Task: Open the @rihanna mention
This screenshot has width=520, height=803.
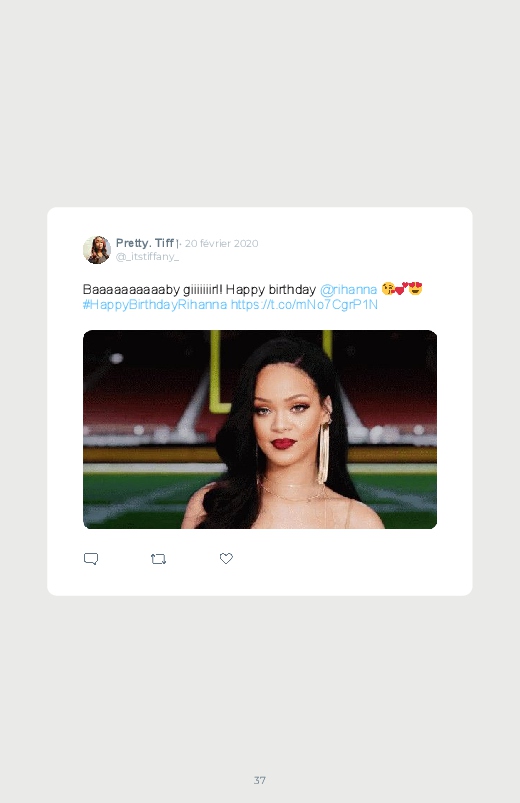Action: point(348,289)
